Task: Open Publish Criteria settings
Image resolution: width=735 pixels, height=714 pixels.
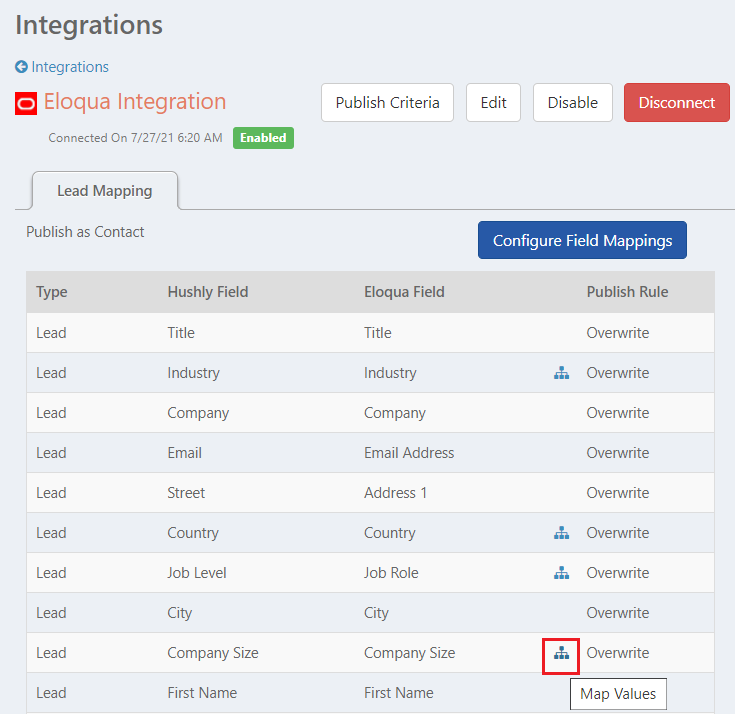Action: (387, 103)
